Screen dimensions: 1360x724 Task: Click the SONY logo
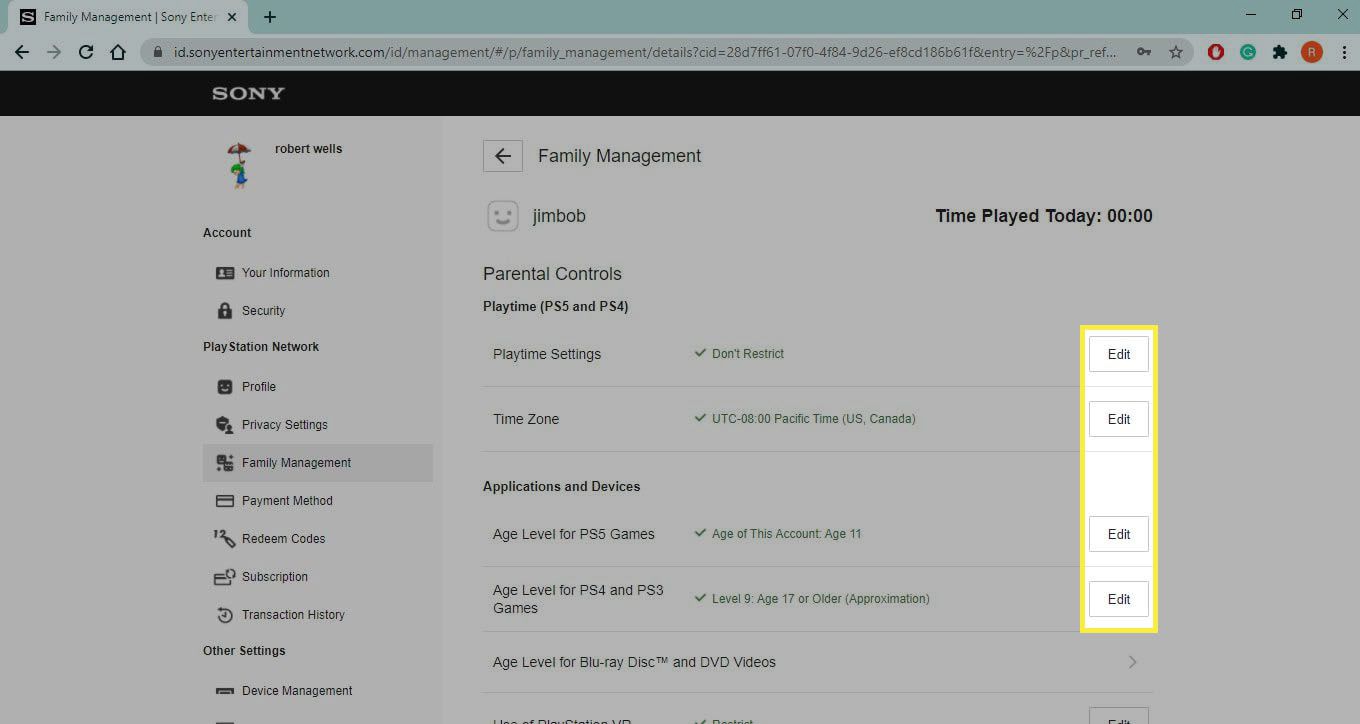[x=248, y=93]
